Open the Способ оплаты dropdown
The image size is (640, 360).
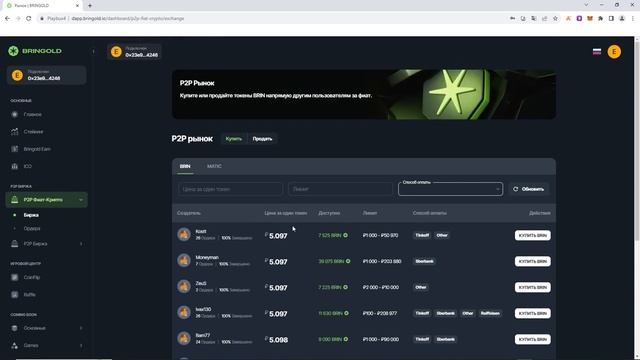pos(450,189)
